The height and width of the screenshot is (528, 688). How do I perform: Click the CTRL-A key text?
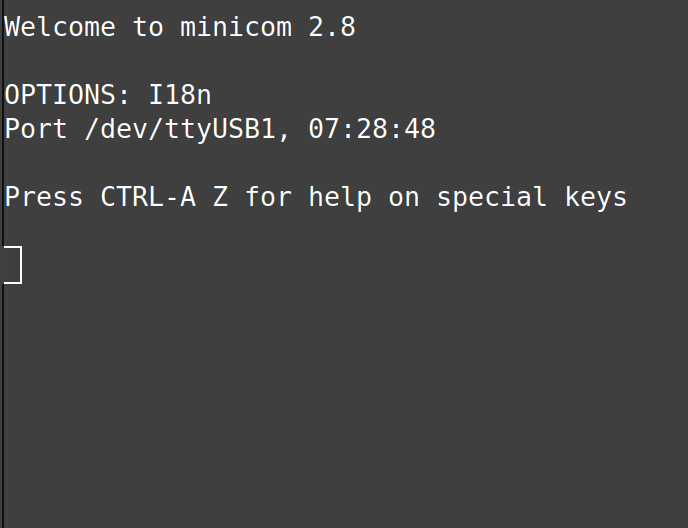click(x=148, y=197)
